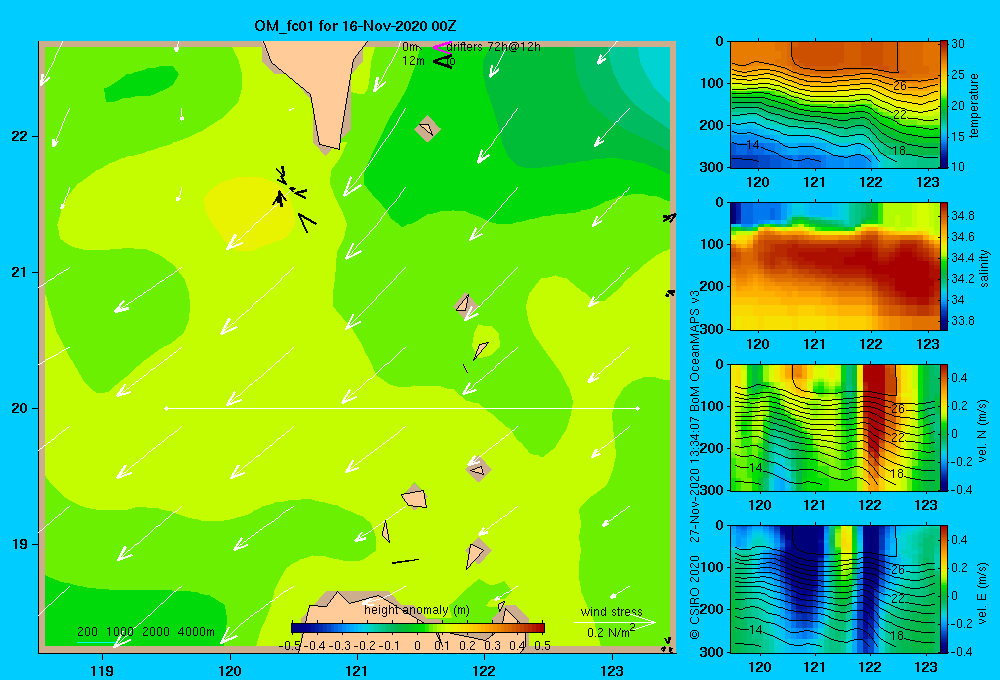
Task: Click the vertical '© CSIRO 2020' copyright text
Action: [x=695, y=597]
